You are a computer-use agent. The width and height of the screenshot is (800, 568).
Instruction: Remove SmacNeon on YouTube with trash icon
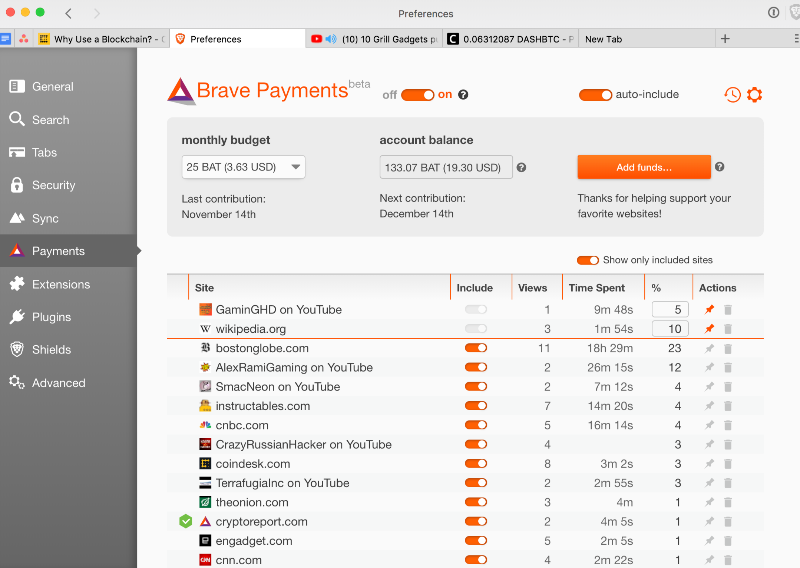point(728,387)
